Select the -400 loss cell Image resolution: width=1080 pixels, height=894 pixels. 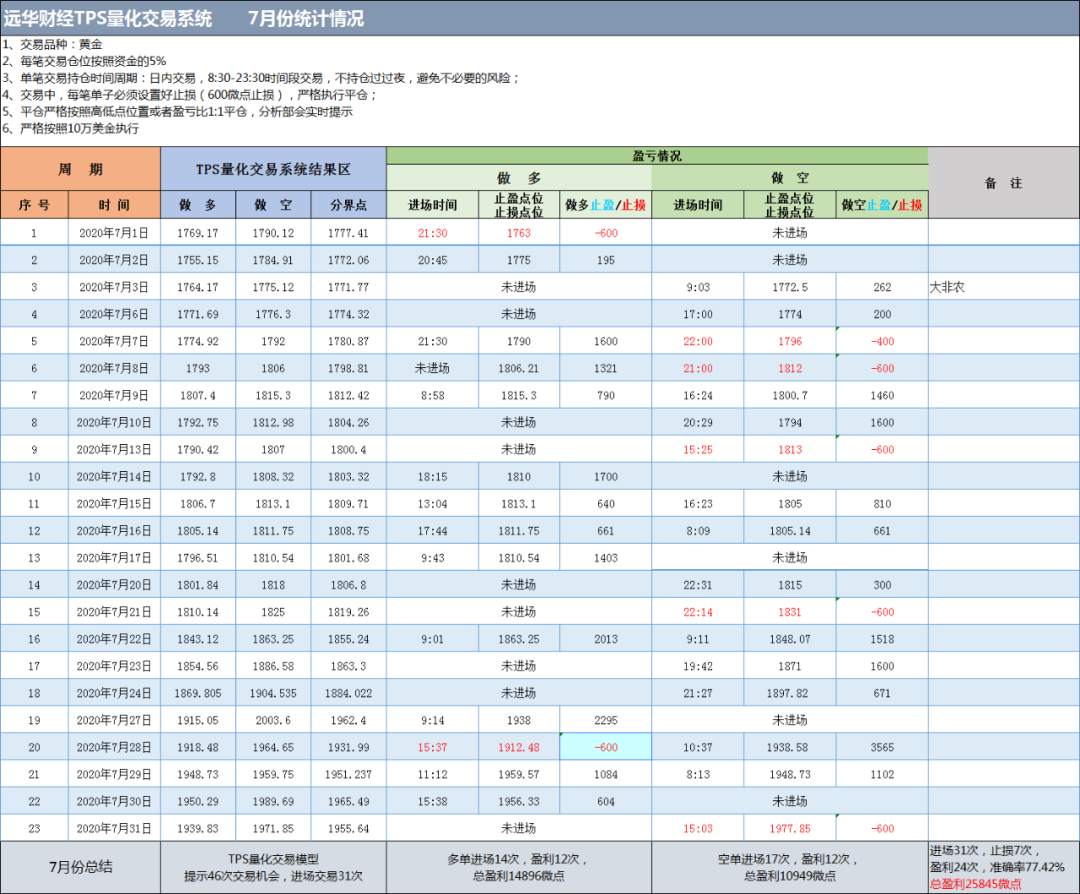coord(882,342)
